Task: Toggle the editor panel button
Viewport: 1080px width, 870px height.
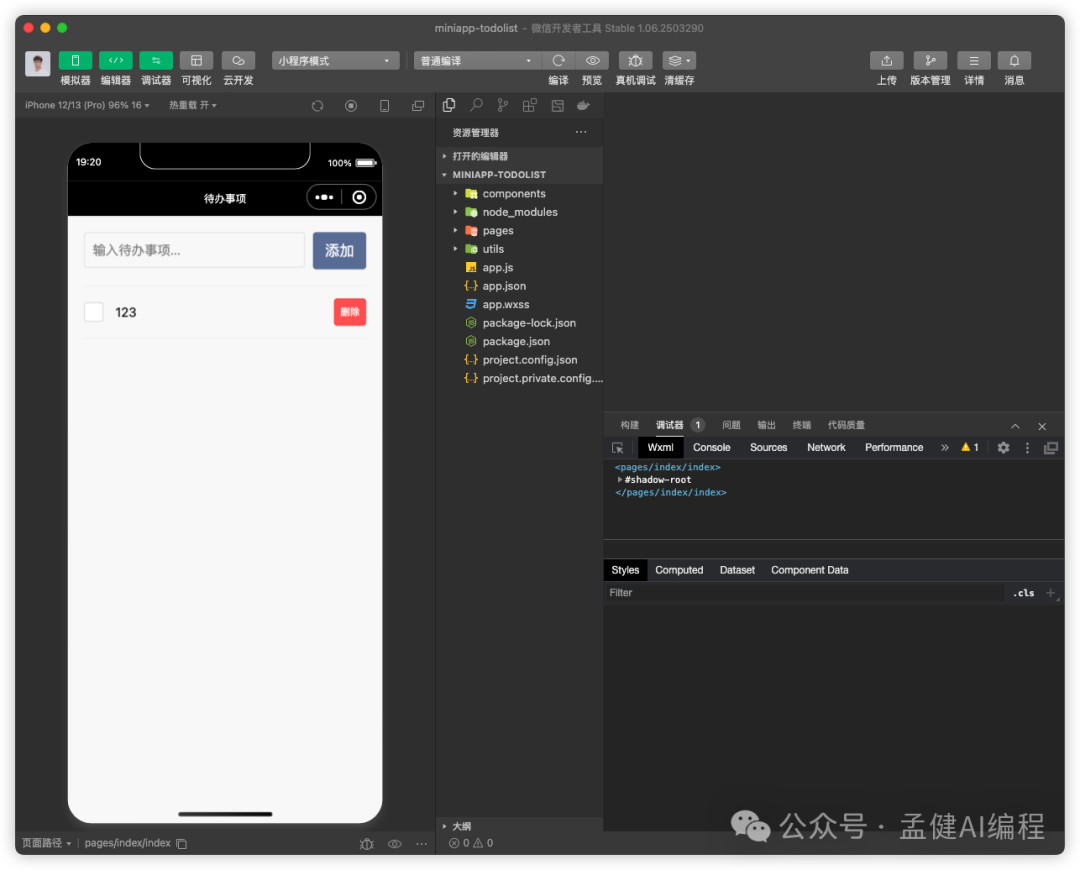Action: click(116, 61)
